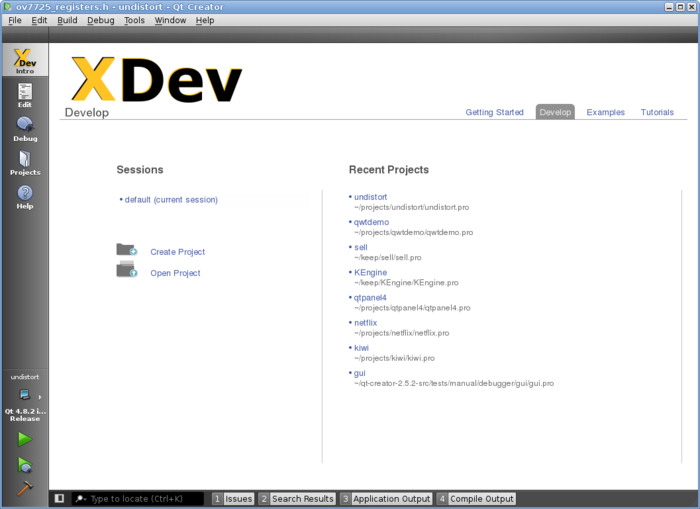
Task: Click the locator search magnifier icon
Action: 81,499
